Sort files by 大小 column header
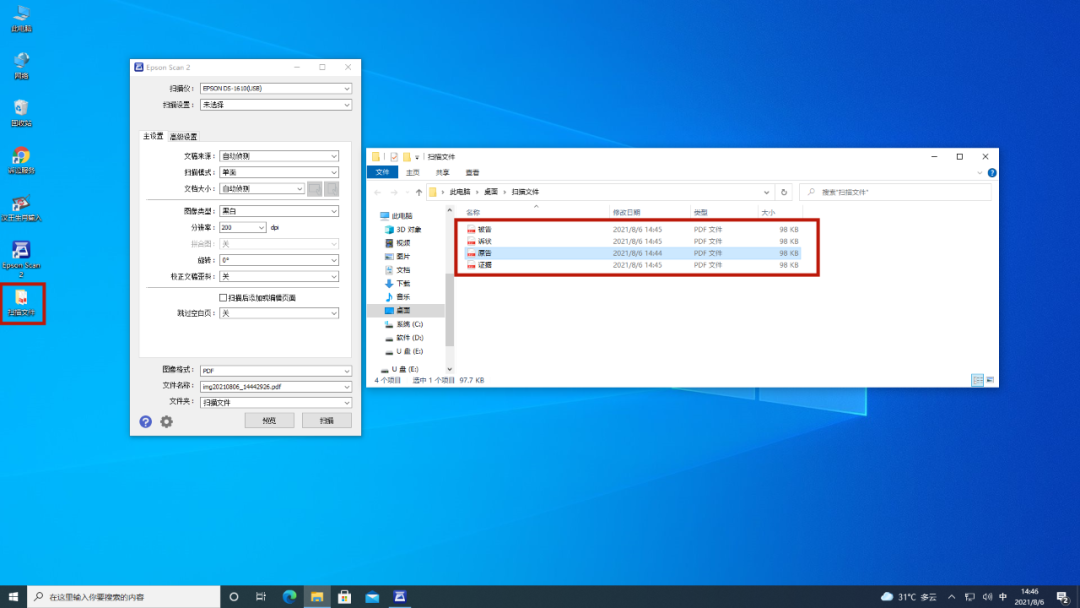 [x=780, y=212]
